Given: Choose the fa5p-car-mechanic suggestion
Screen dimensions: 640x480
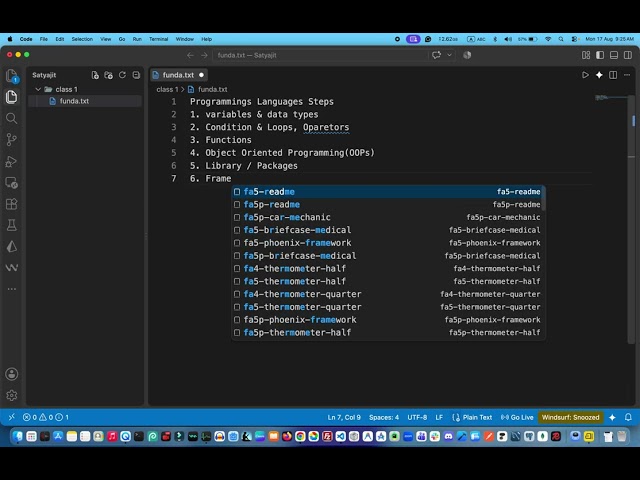Looking at the screenshot, I should click(388, 217).
